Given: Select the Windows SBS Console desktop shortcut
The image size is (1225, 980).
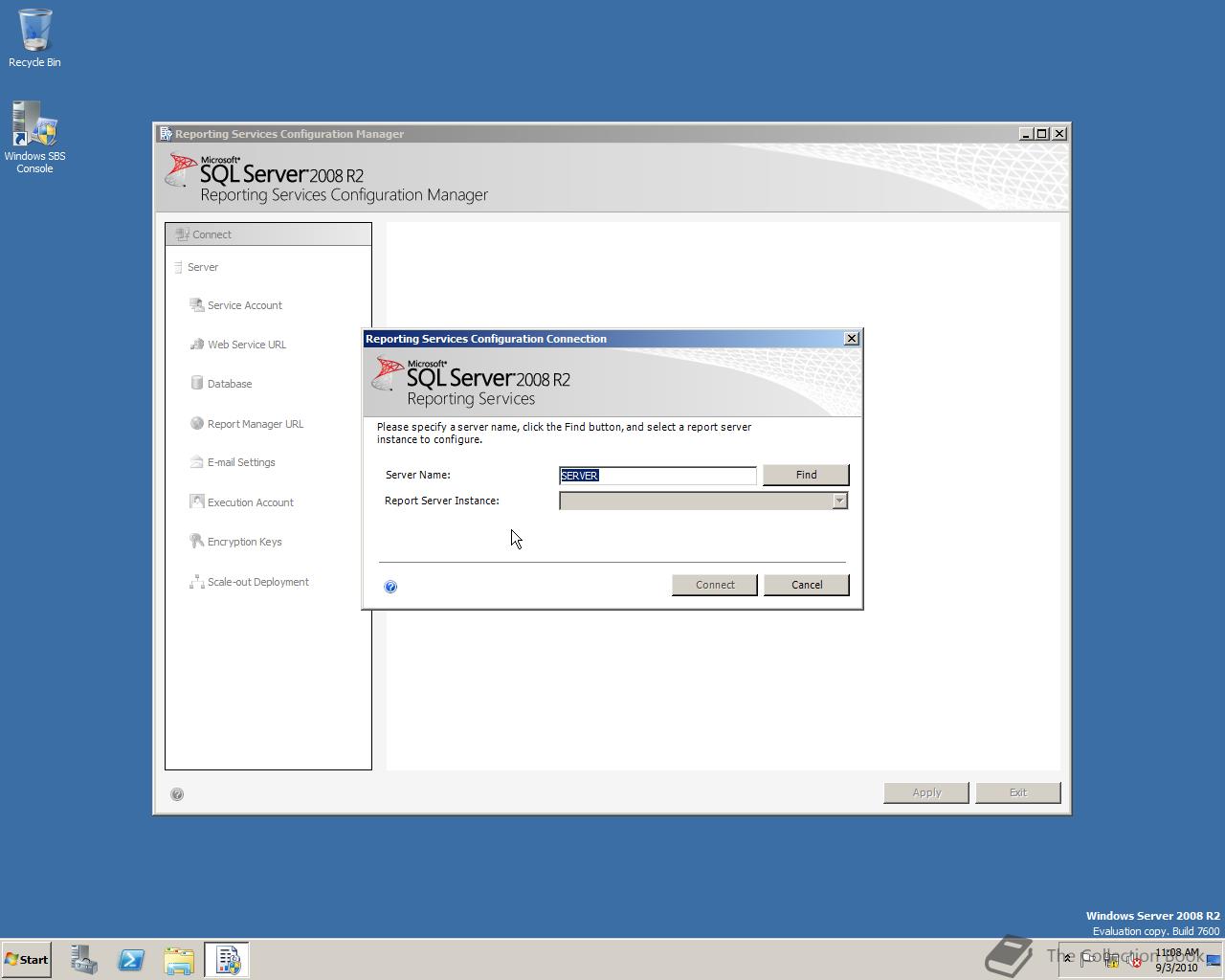Looking at the screenshot, I should 34,138.
